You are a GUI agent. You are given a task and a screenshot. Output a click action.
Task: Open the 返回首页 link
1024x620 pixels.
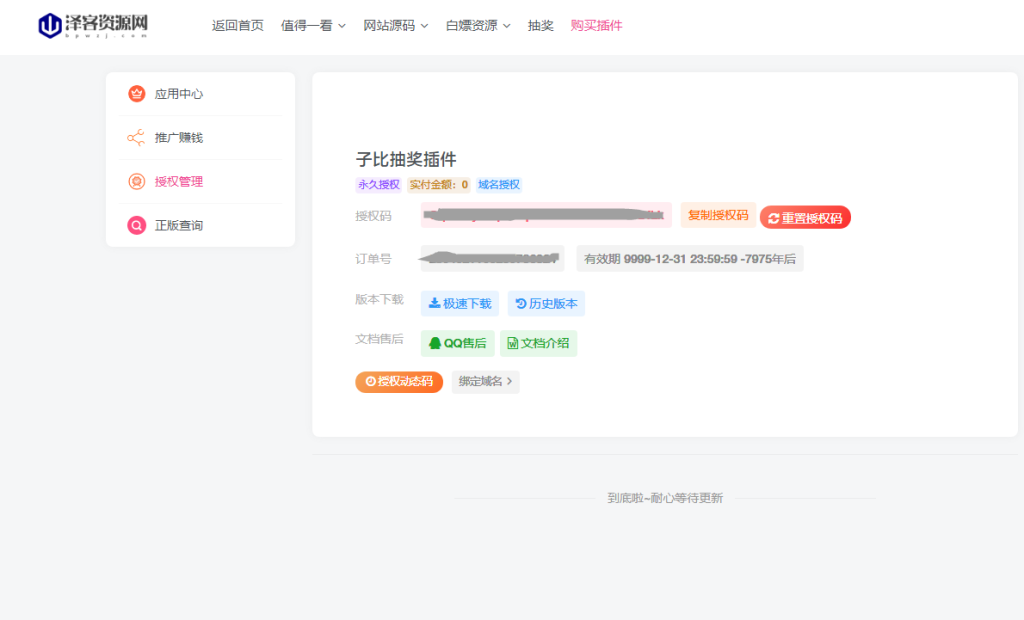(x=236, y=25)
